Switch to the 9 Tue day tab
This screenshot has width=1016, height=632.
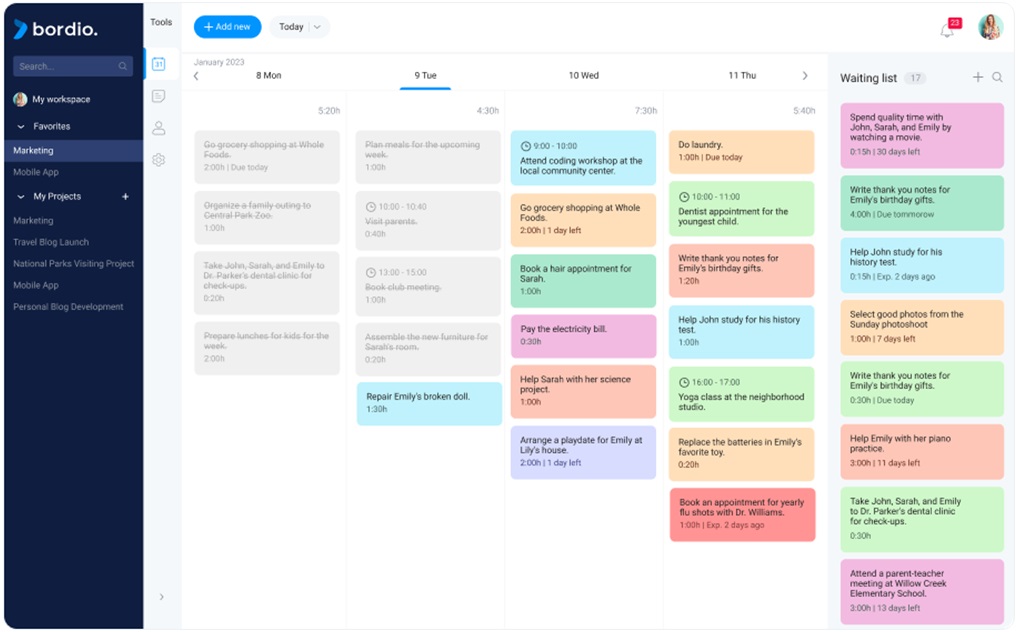tap(423, 75)
